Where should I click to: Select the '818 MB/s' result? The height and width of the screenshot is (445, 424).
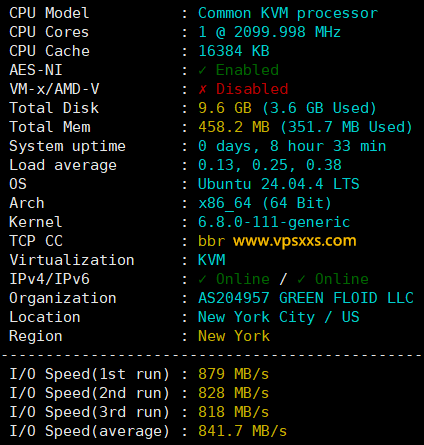point(233,412)
